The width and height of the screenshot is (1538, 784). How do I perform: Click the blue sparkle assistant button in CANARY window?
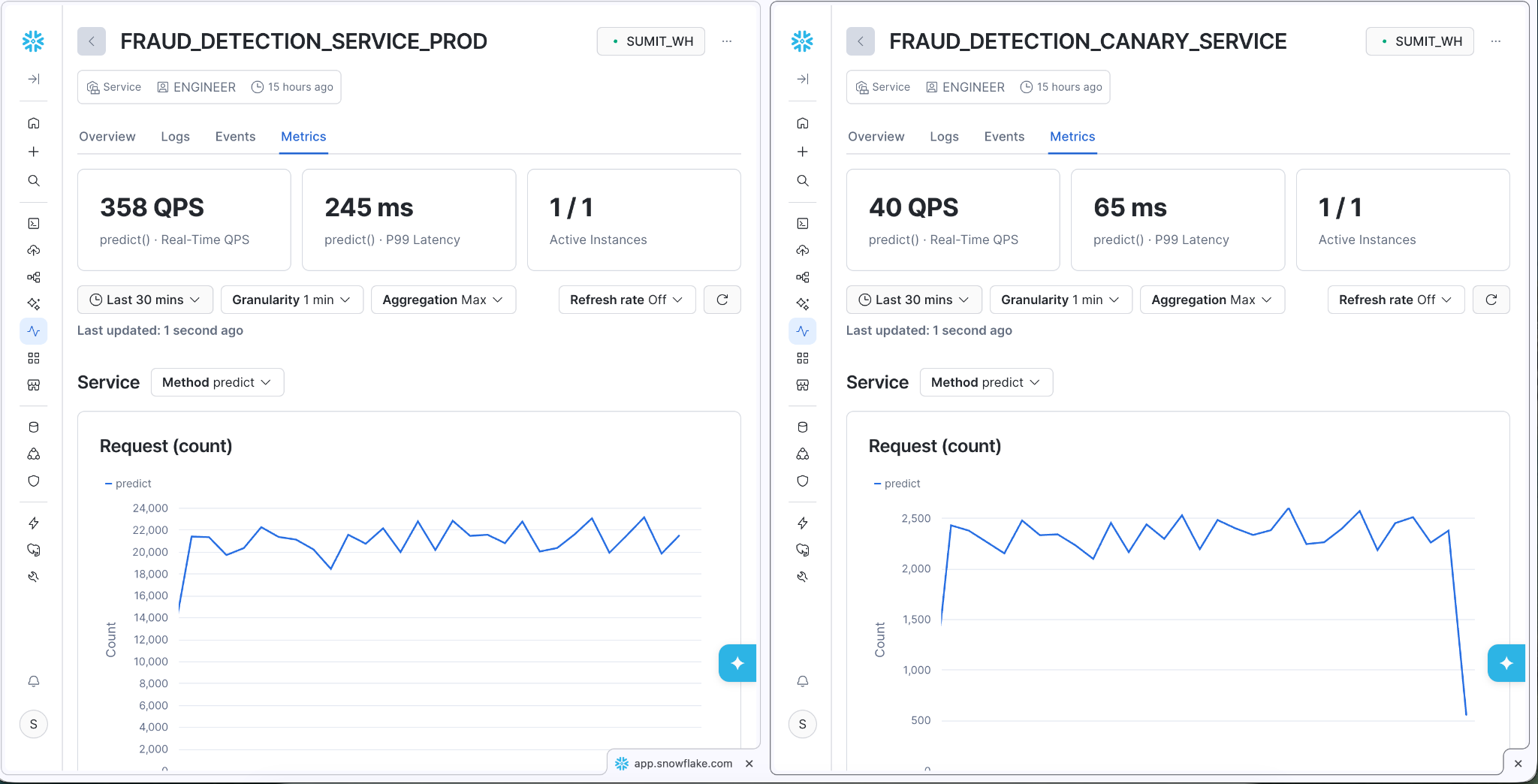[1506, 663]
